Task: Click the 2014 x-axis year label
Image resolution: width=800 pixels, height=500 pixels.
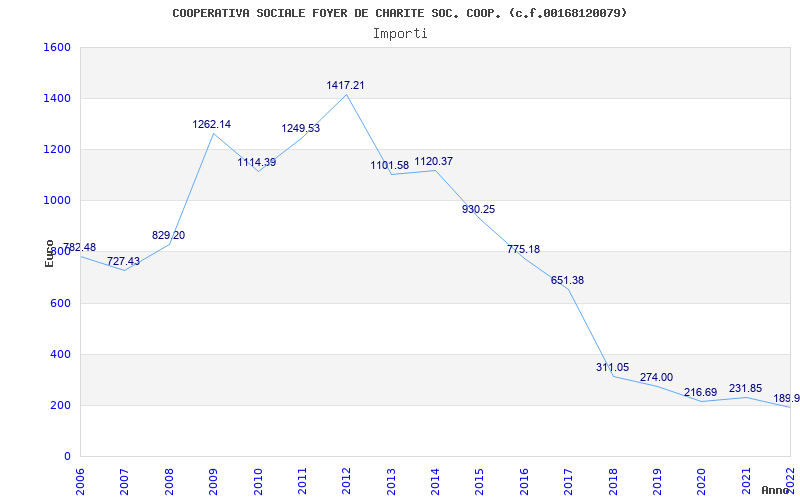Action: tap(435, 481)
